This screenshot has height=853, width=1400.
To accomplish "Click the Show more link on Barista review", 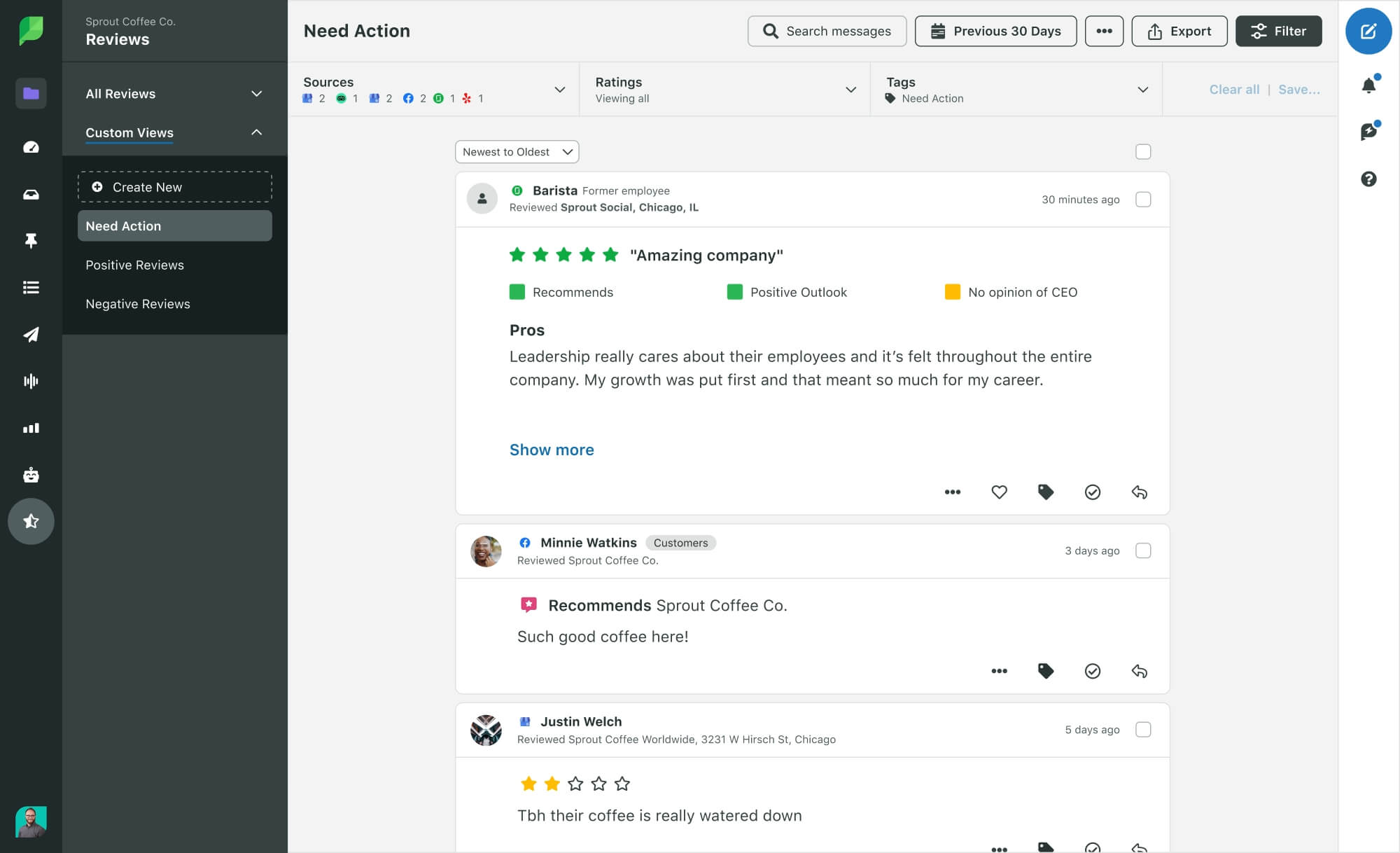I will 552,449.
